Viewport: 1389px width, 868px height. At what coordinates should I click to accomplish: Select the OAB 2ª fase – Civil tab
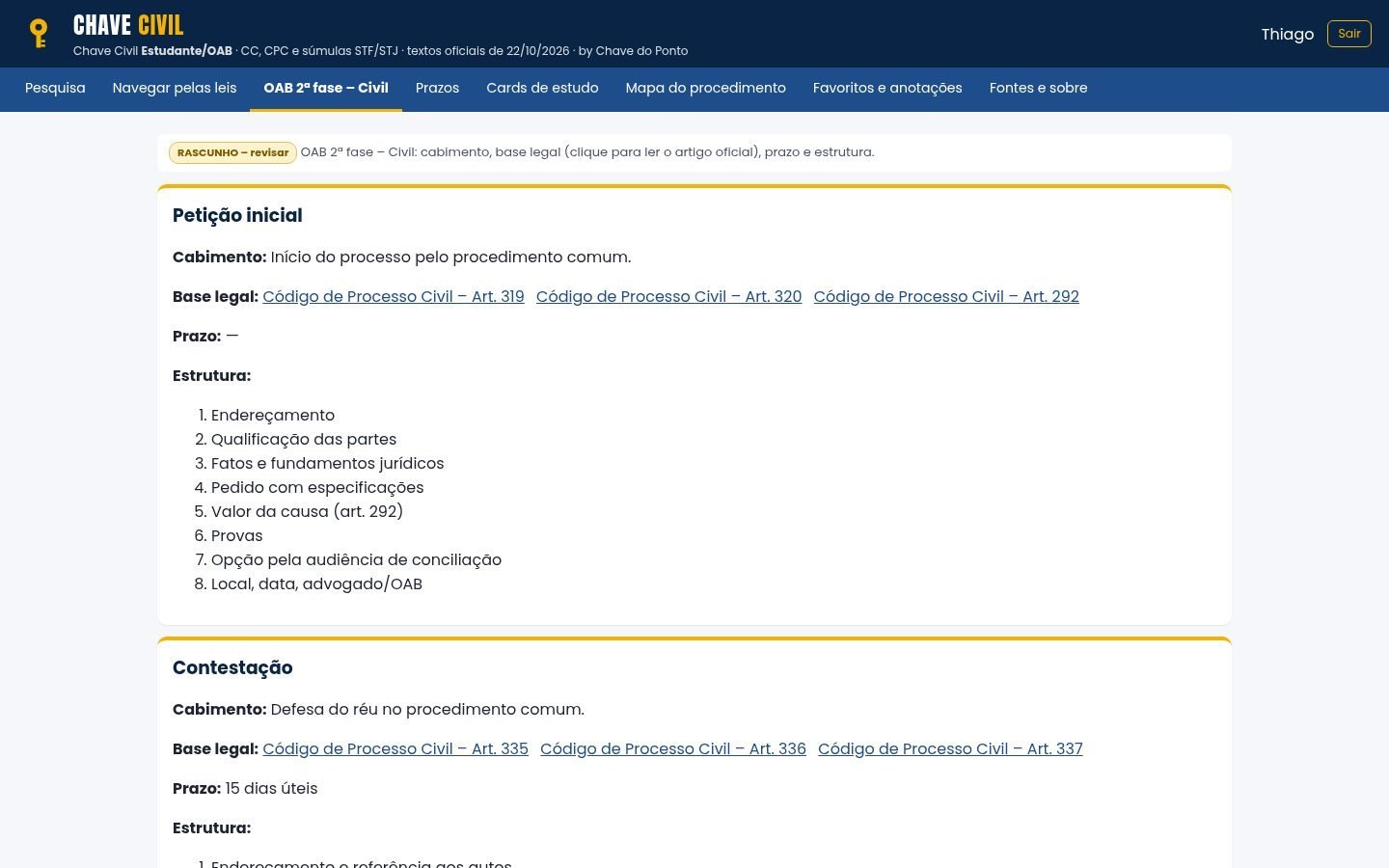click(326, 88)
